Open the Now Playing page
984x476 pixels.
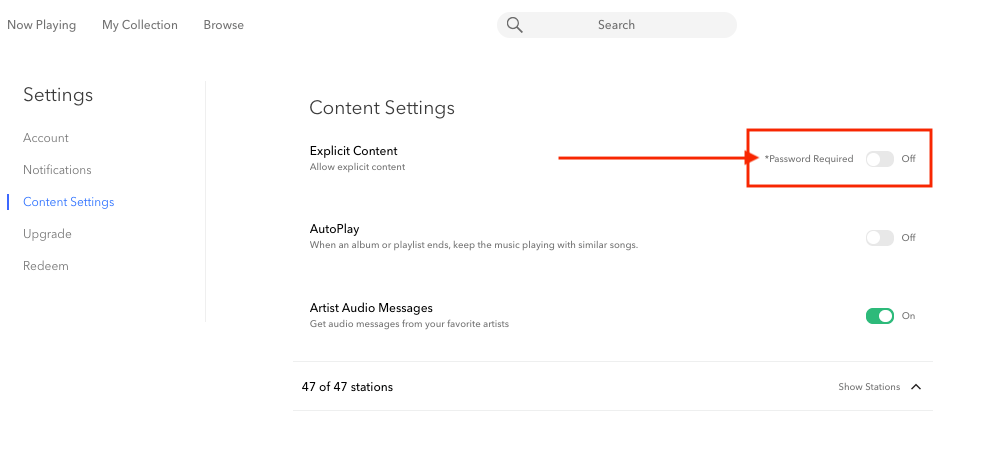point(41,25)
